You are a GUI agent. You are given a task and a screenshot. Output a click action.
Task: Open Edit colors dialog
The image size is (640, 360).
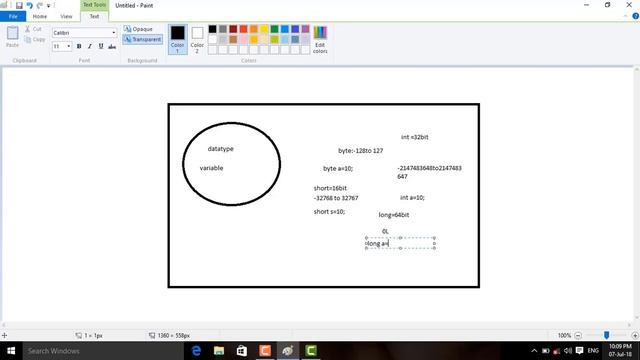pos(320,39)
